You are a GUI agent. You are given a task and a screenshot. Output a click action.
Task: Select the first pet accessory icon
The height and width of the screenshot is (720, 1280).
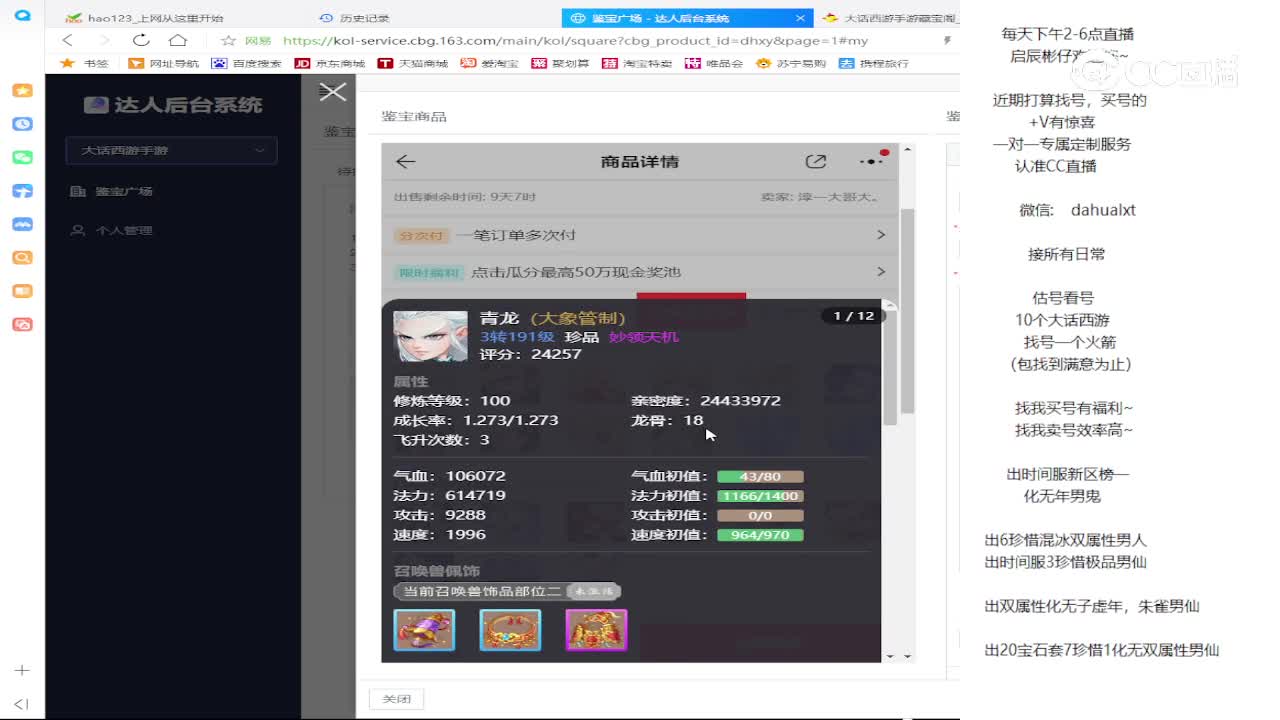tap(424, 630)
